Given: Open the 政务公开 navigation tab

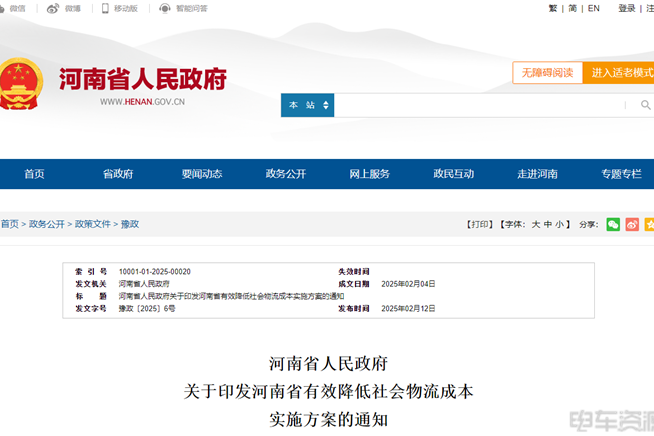Looking at the screenshot, I should 286,174.
